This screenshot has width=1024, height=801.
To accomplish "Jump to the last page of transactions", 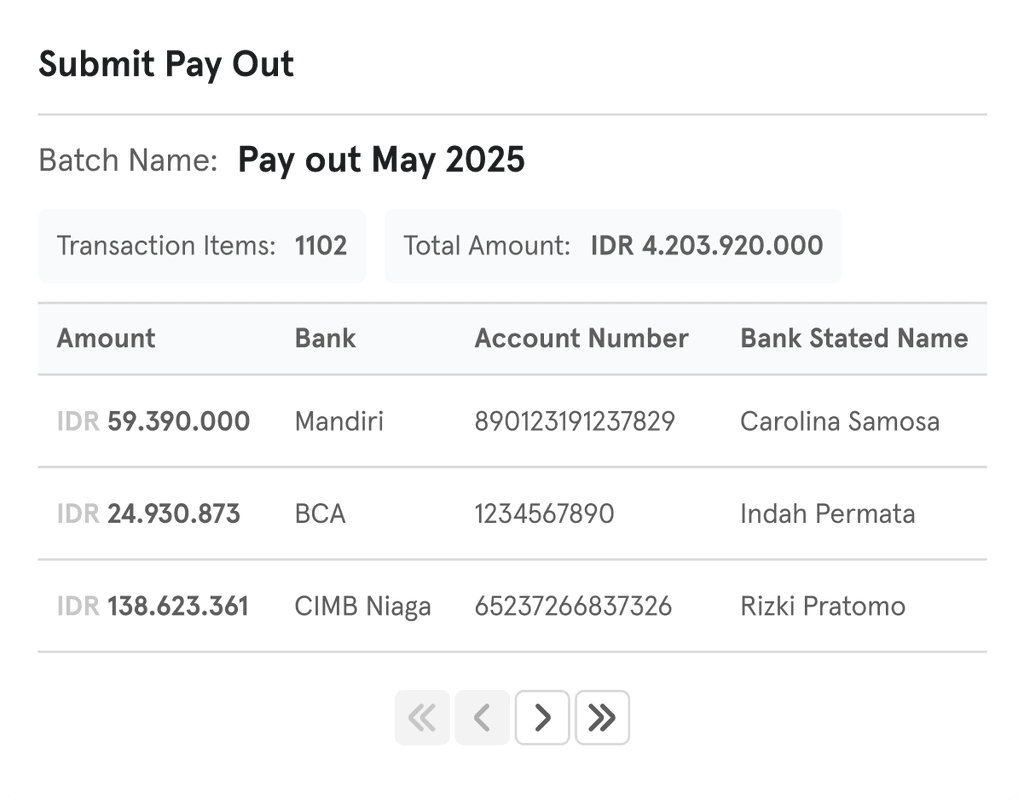I will tap(602, 717).
